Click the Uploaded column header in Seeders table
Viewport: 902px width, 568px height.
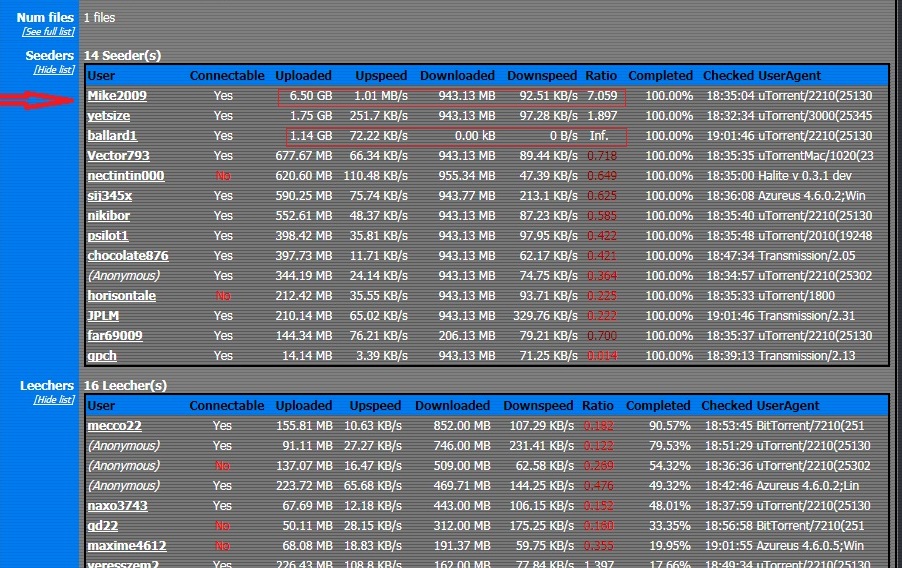tap(303, 75)
